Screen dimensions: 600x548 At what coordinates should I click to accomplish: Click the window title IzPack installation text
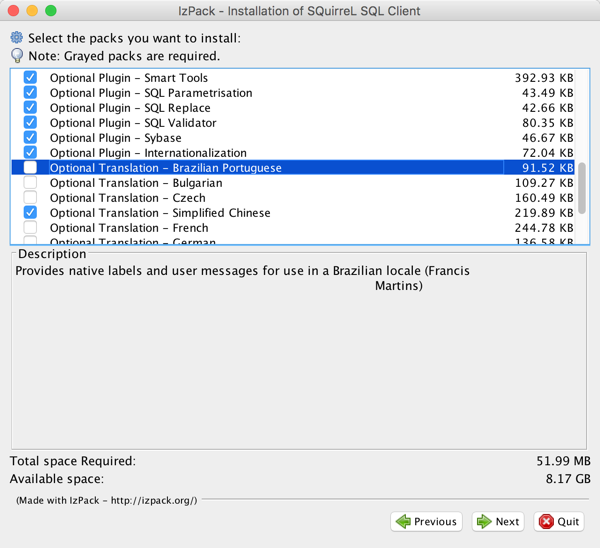point(299,11)
